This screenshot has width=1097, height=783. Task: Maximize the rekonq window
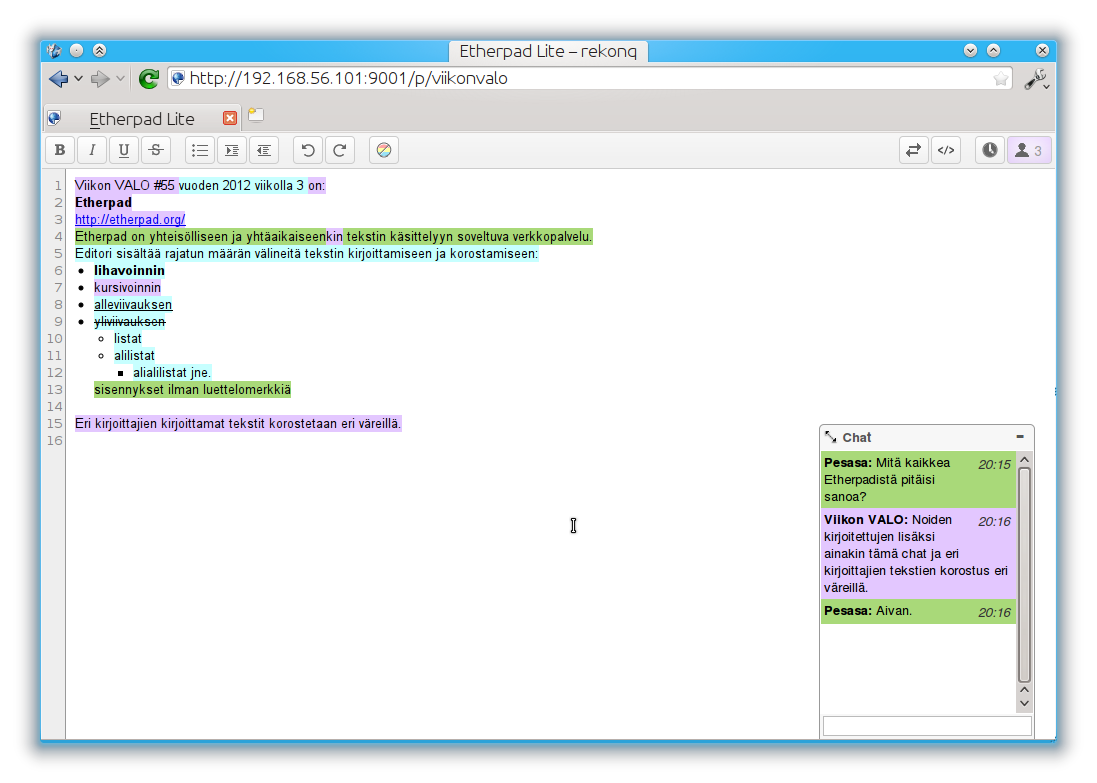click(x=993, y=50)
